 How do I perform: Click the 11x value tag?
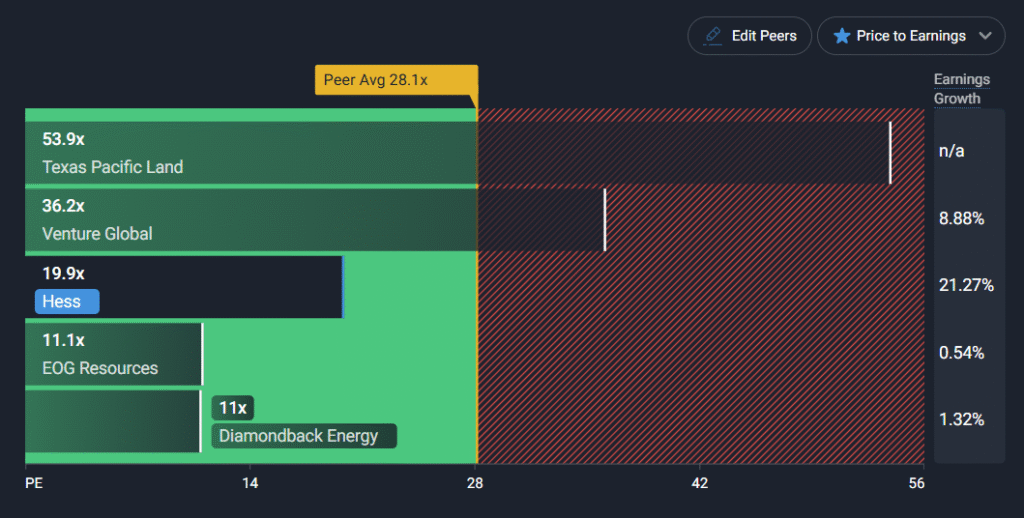pos(232,408)
